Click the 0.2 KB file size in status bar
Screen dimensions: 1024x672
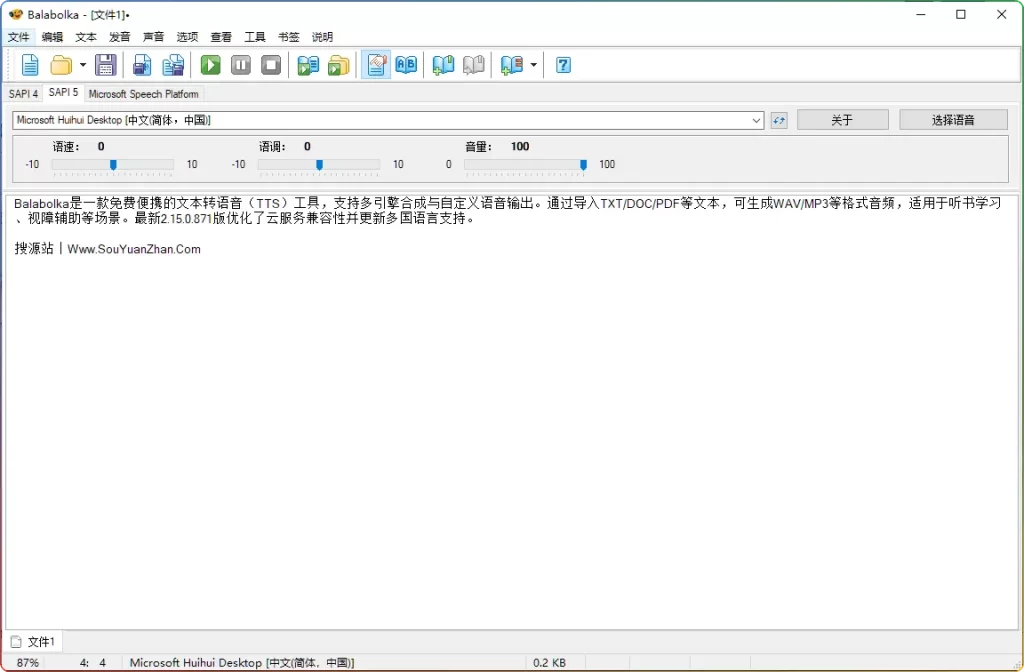[549, 663]
